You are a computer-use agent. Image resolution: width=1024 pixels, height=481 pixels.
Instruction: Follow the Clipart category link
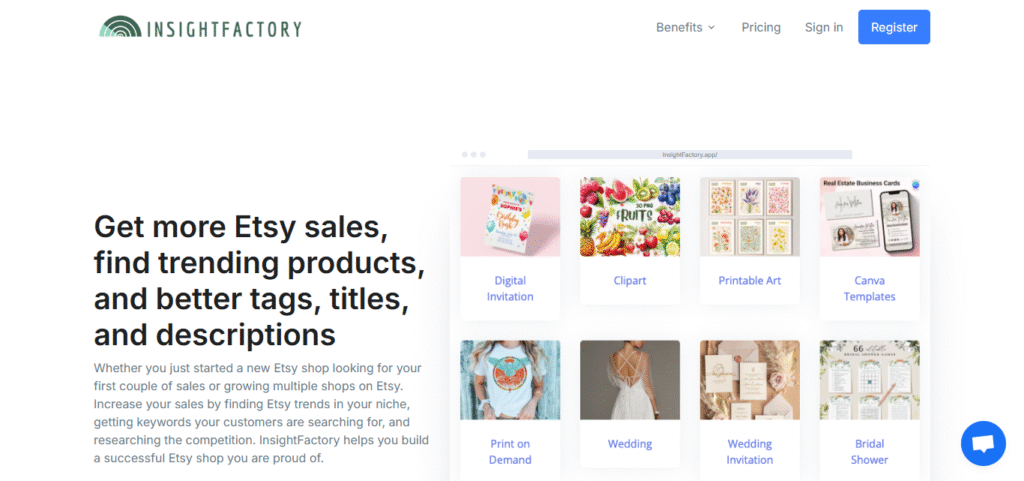point(630,281)
